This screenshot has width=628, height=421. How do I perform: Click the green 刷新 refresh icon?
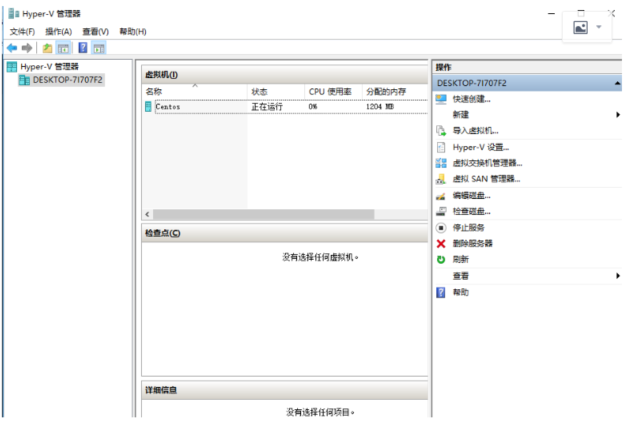(x=441, y=260)
